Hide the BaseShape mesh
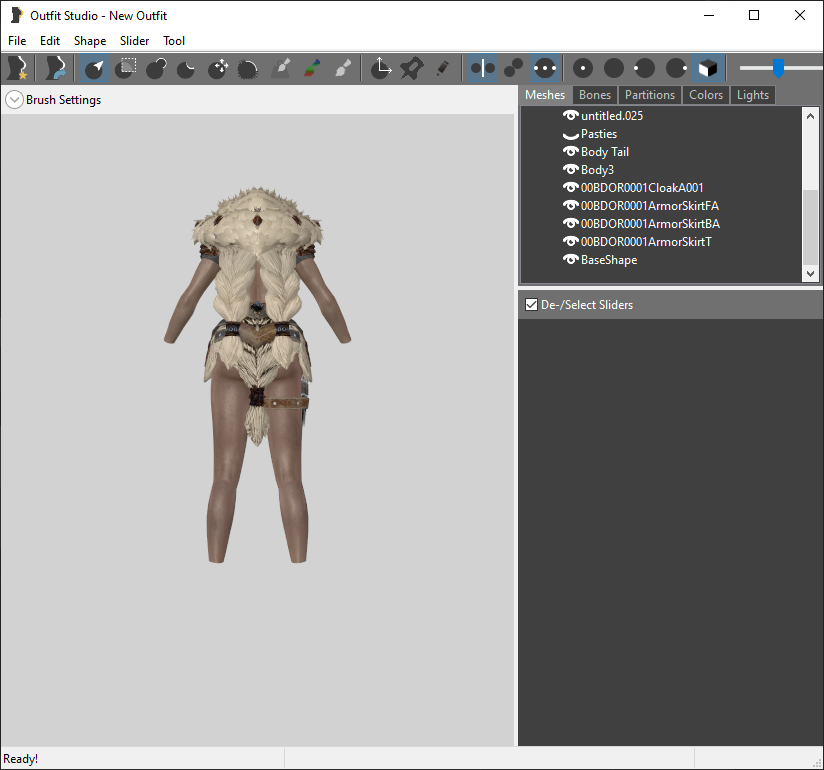This screenshot has width=824, height=770. click(x=570, y=259)
